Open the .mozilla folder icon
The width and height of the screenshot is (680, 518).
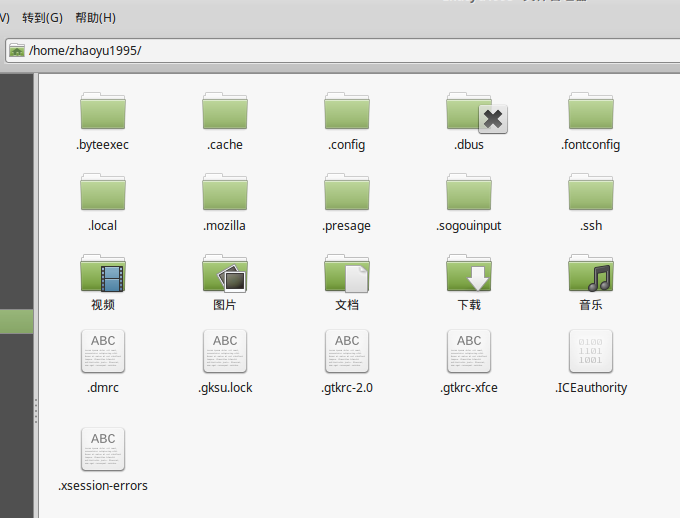(225, 192)
